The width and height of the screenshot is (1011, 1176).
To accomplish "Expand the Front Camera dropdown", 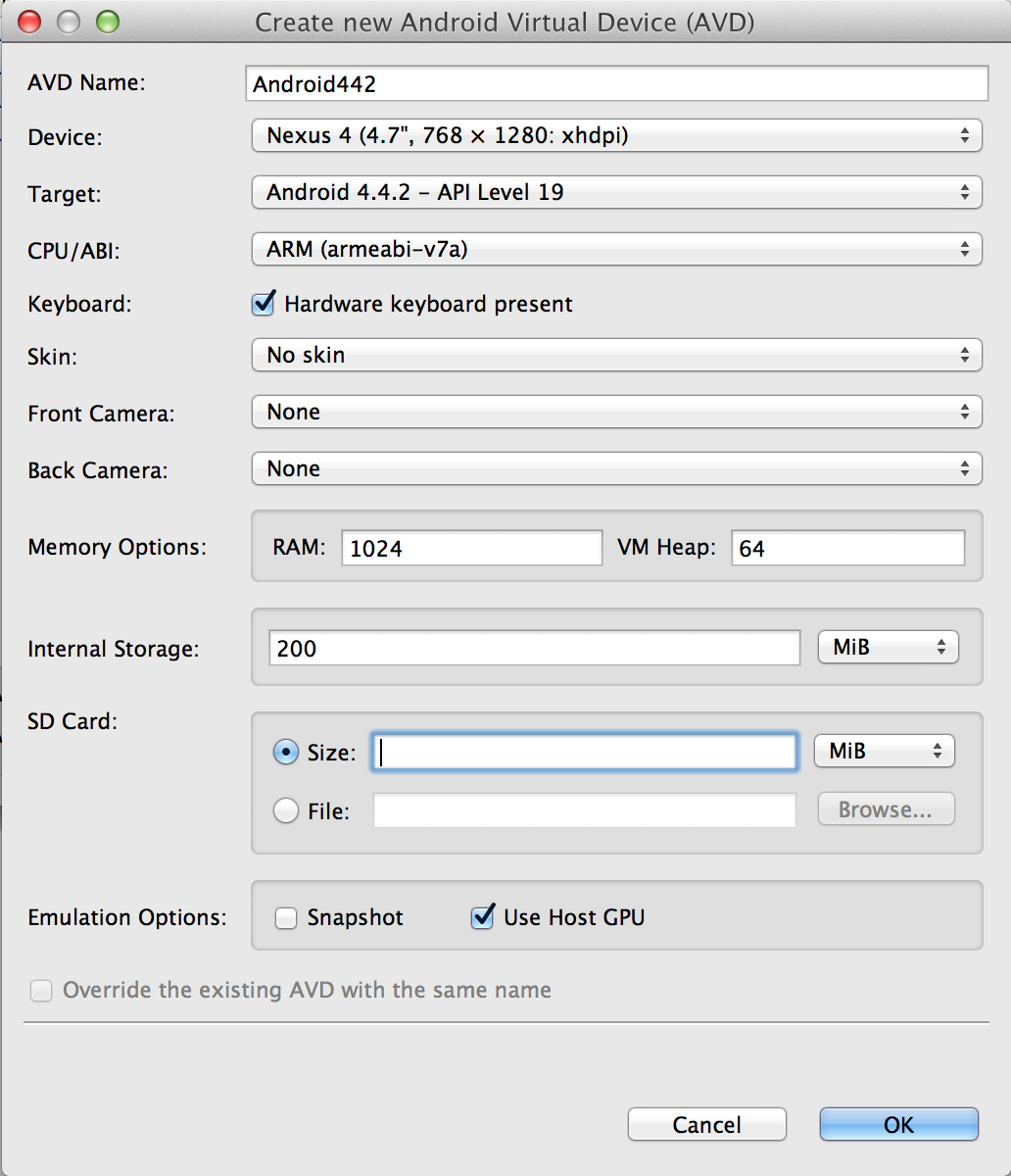I will (615, 413).
